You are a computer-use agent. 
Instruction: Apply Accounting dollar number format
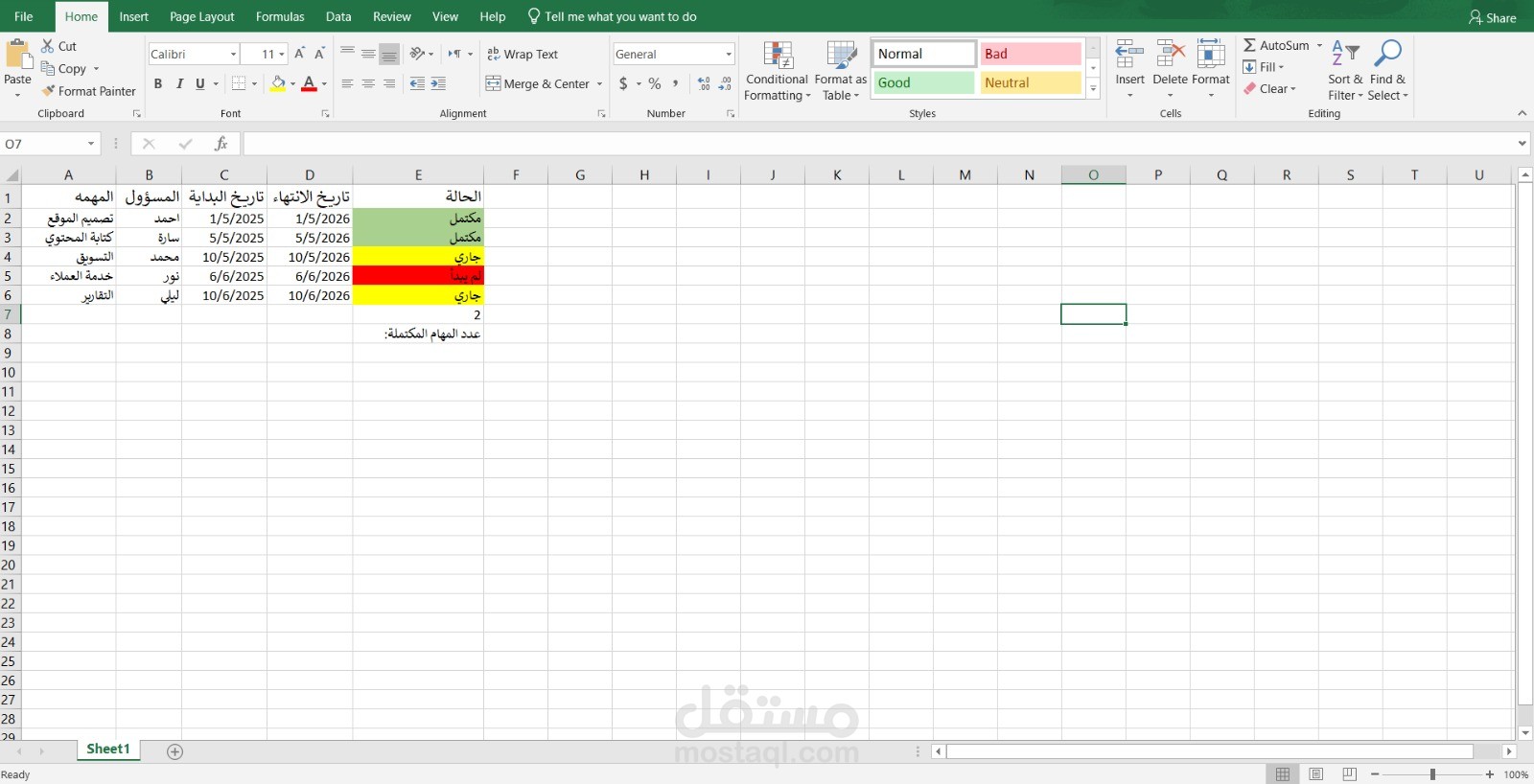click(623, 83)
